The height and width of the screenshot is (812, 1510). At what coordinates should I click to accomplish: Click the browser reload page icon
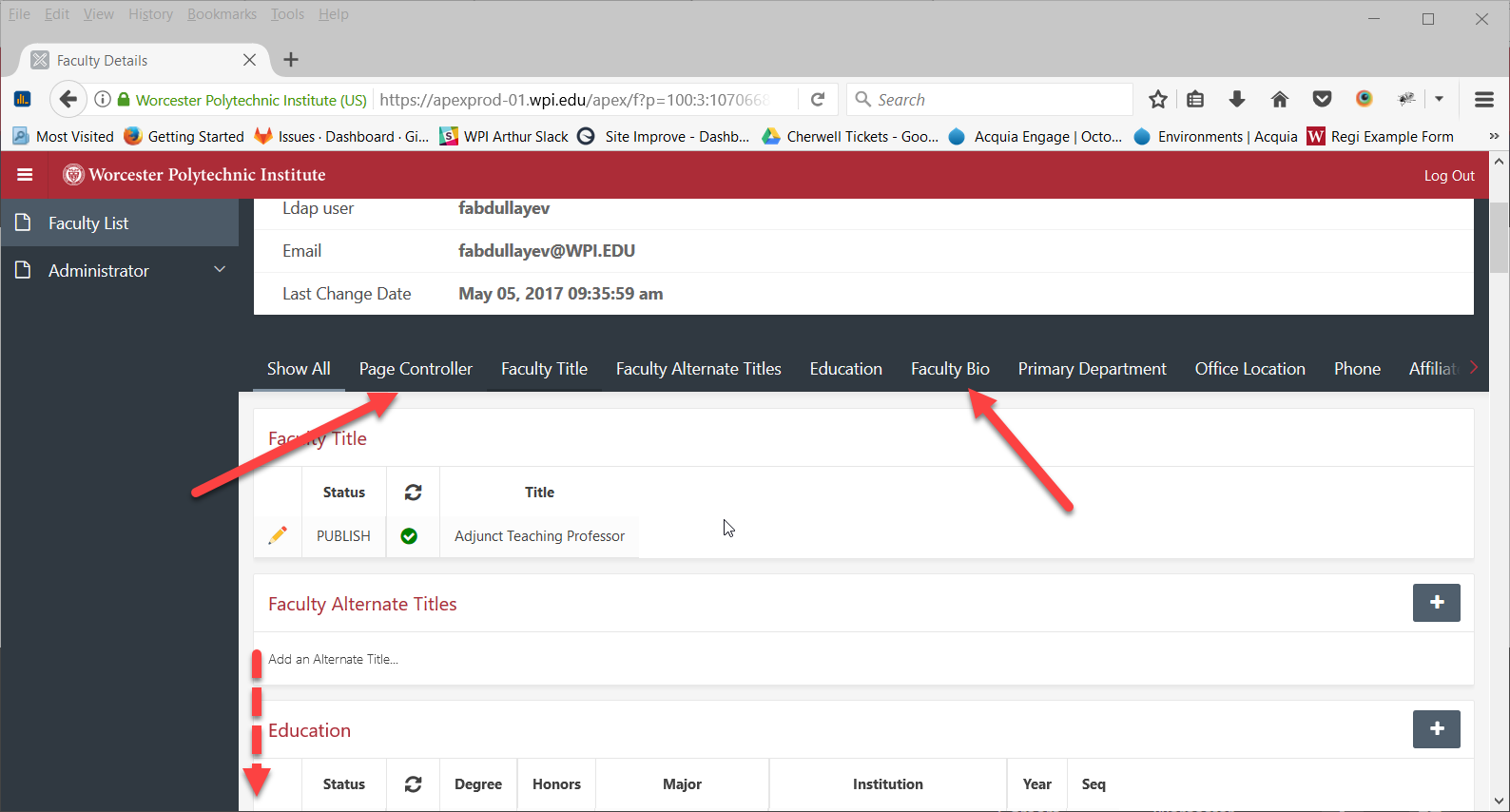pyautogui.click(x=817, y=100)
